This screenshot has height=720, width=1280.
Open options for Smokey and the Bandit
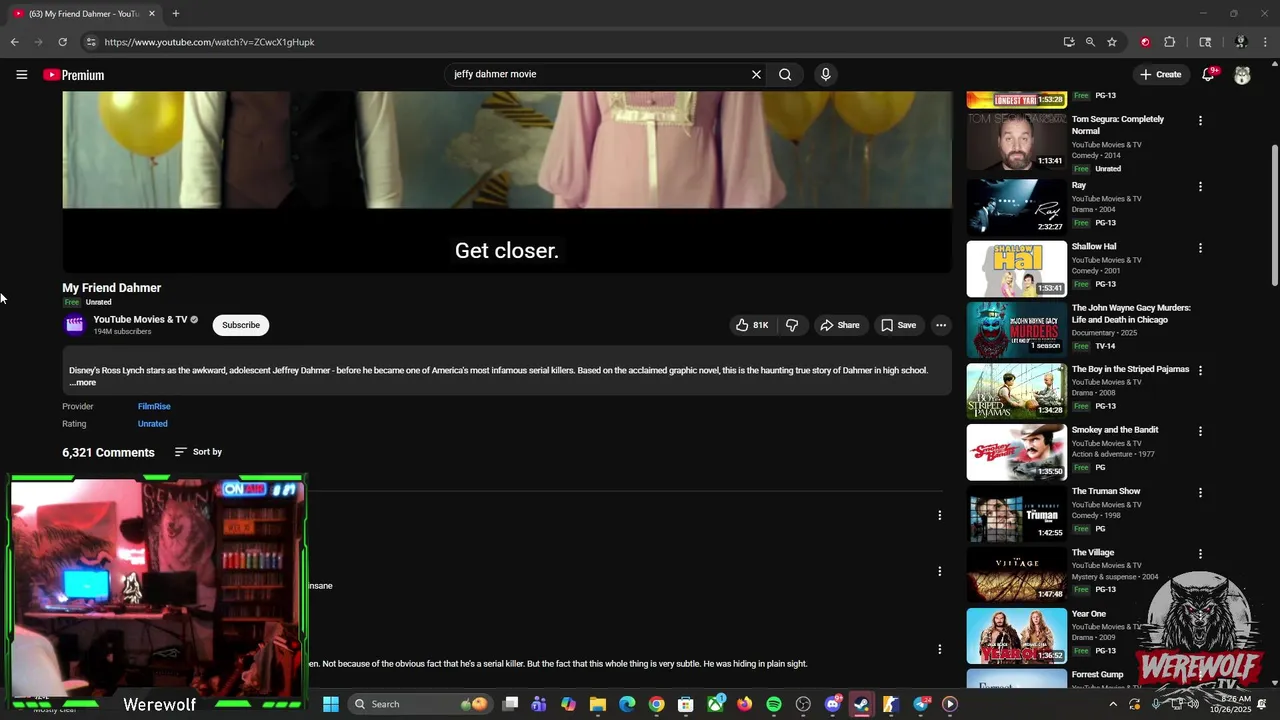tap(1200, 431)
